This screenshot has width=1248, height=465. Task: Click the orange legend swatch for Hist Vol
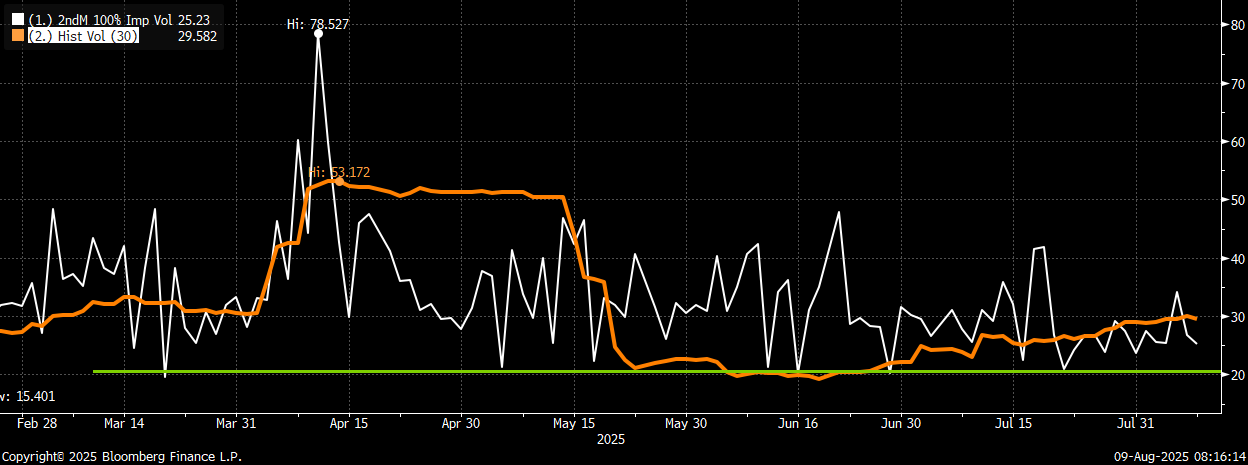[17, 36]
